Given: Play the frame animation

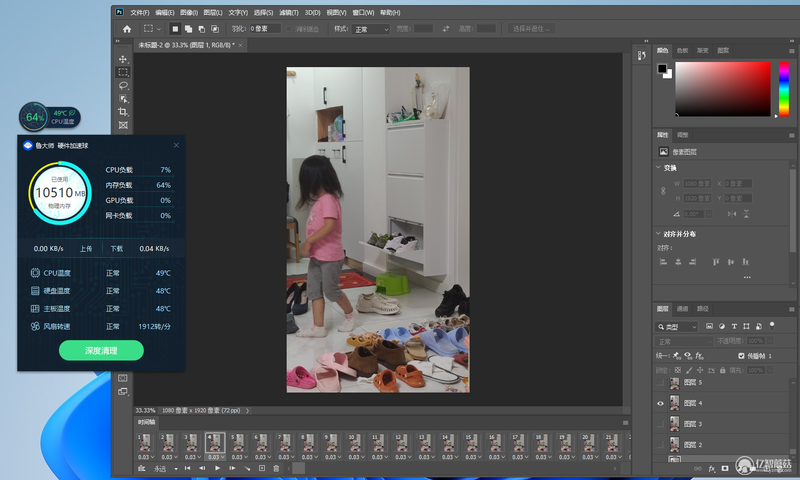Looking at the screenshot, I should point(217,468).
